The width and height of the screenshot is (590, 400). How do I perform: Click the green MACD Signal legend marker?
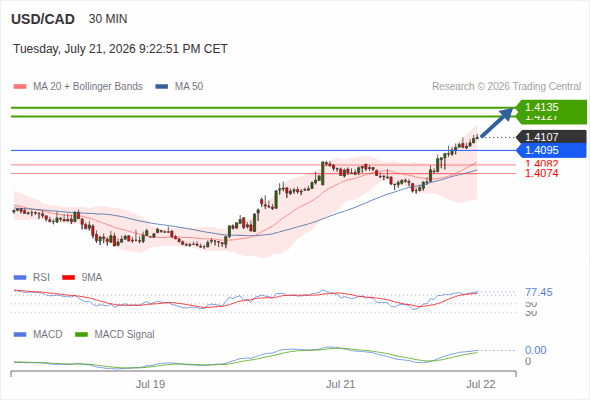coord(81,335)
